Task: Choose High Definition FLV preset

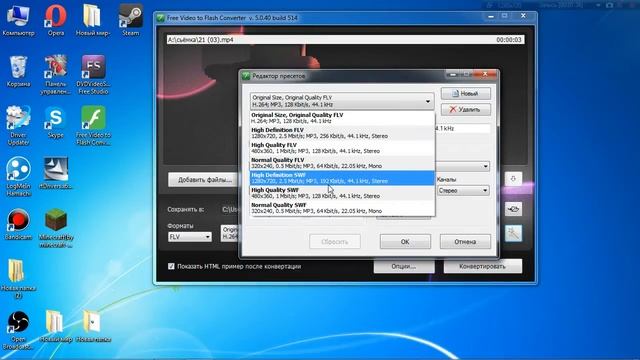Action: 342,133
